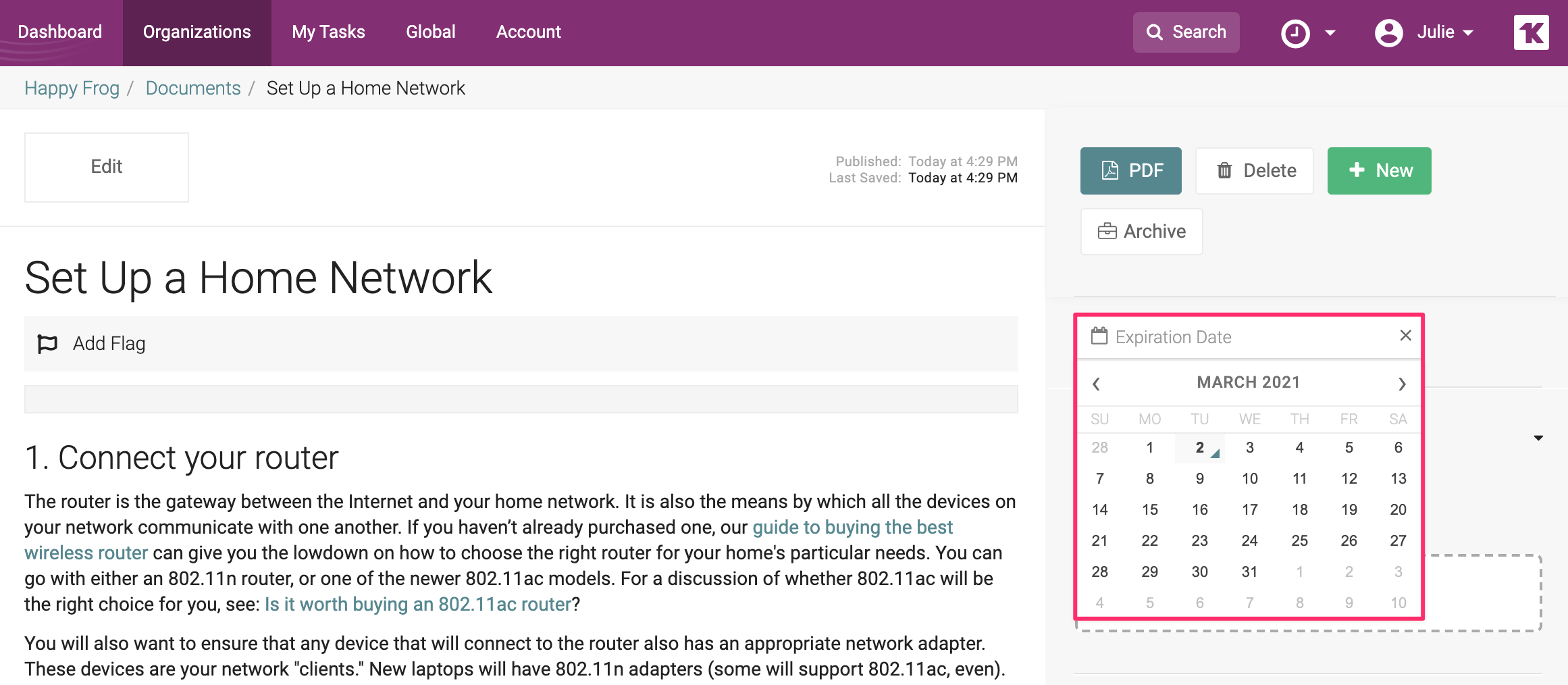
Task: Open the clock timer icon menu
Action: pos(1295,33)
